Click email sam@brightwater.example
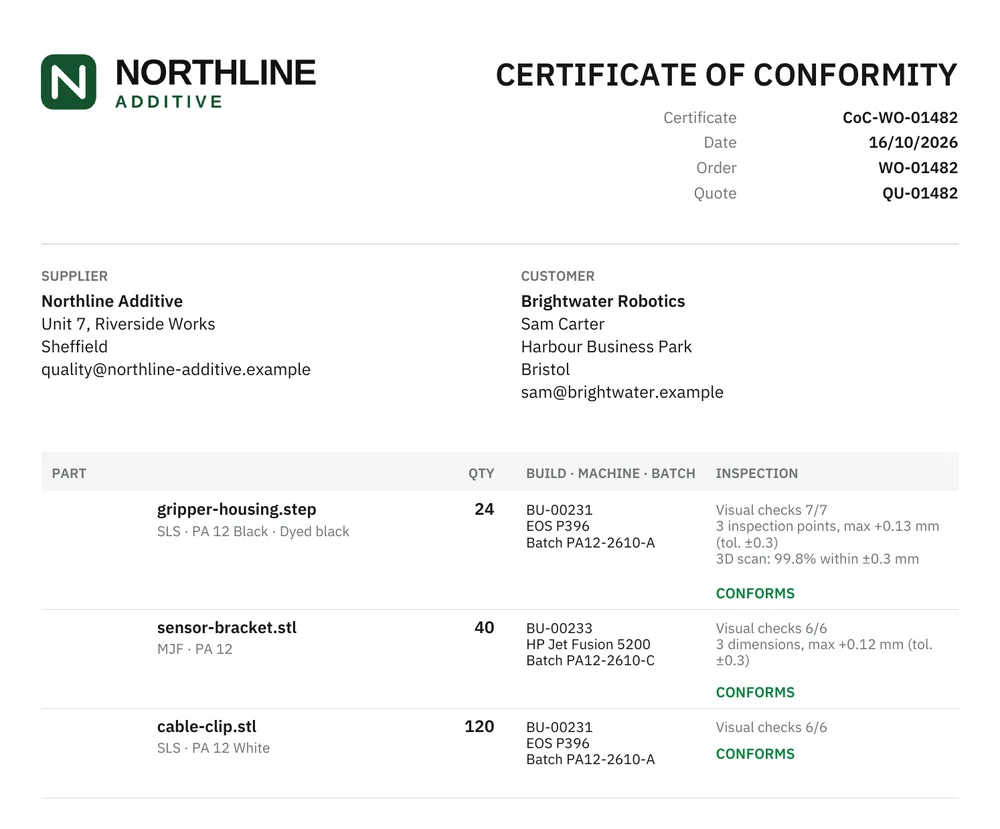 [622, 392]
